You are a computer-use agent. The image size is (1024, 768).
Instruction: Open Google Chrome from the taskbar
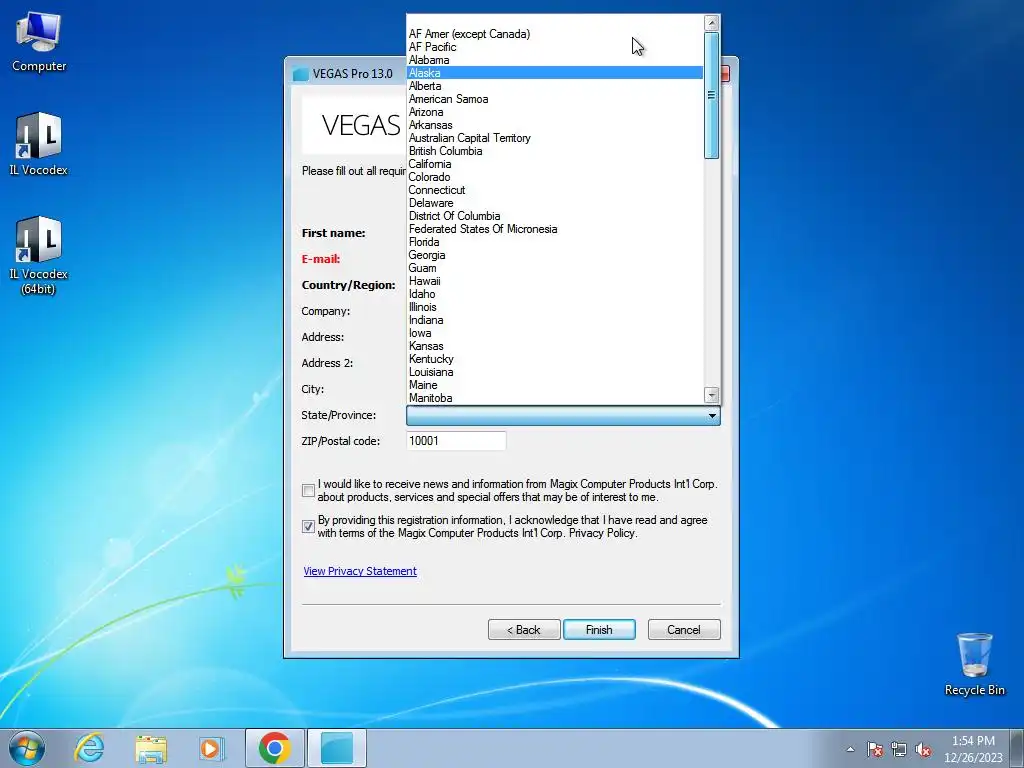(275, 748)
